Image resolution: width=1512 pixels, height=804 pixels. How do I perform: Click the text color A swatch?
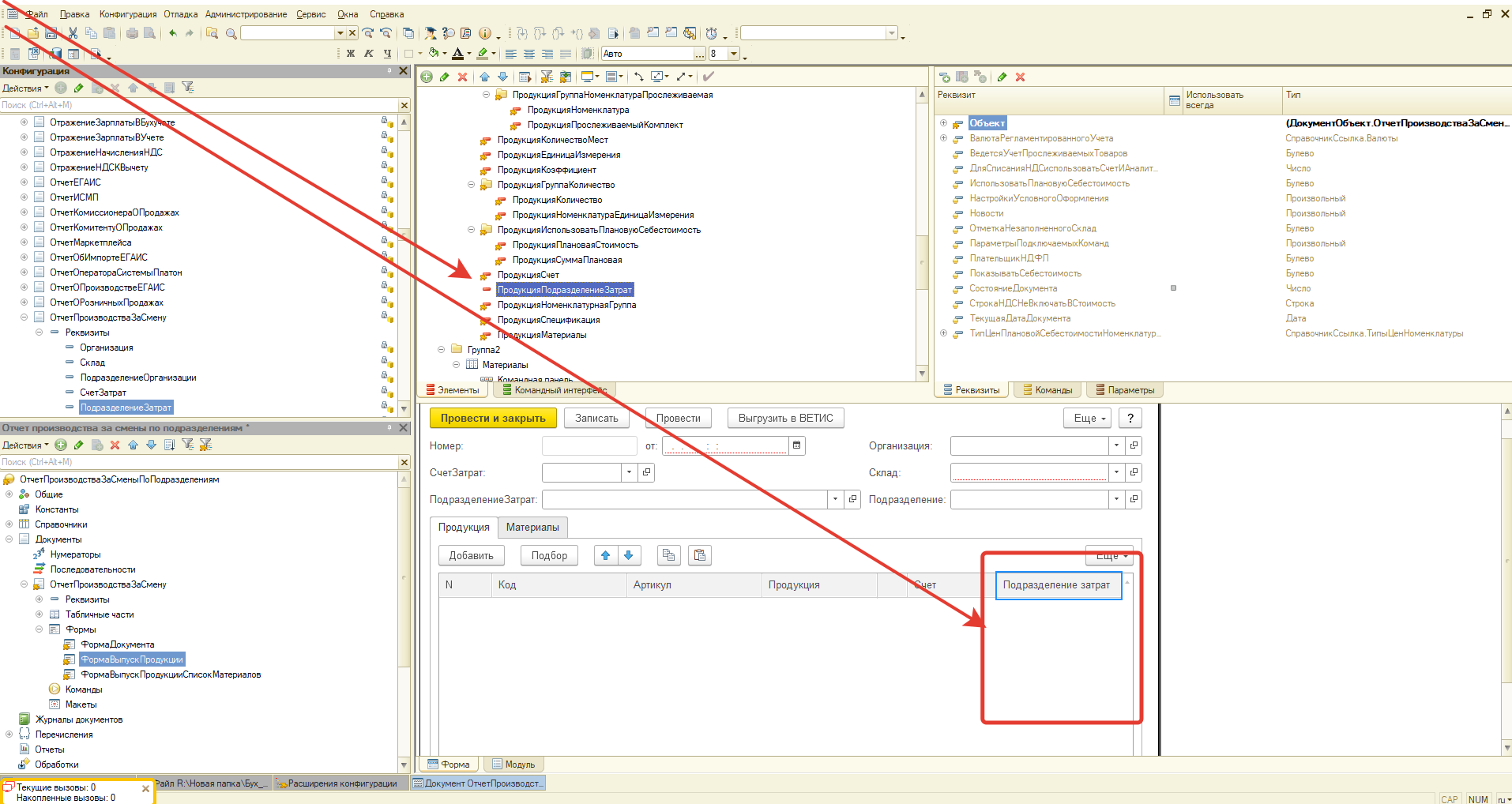pyautogui.click(x=457, y=54)
